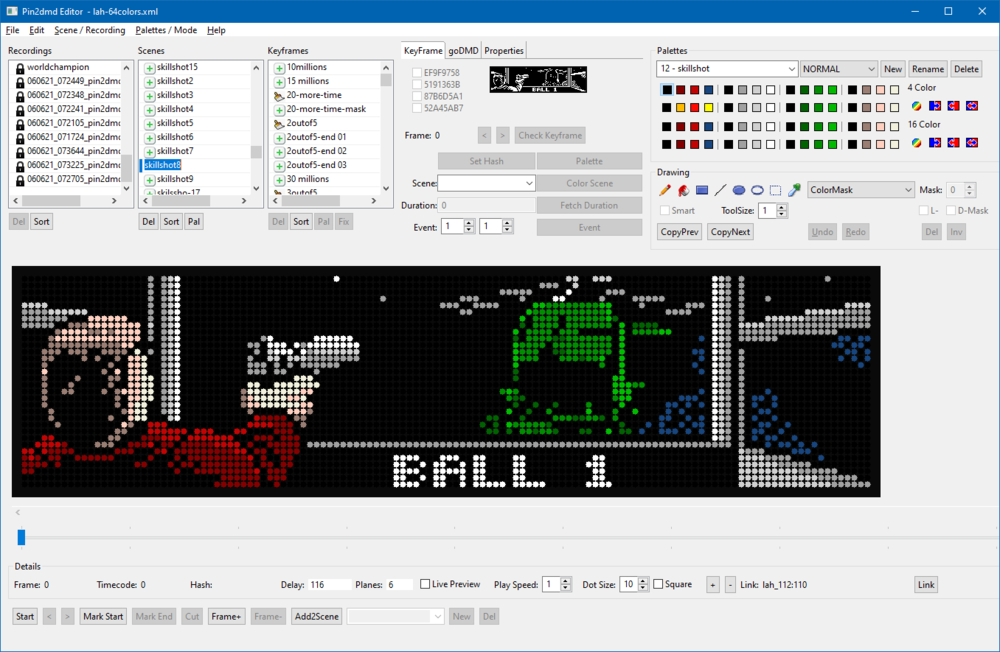This screenshot has width=1000, height=652.
Task: Click the right-arrow swap icon under 4 Color
Action: click(x=935, y=106)
